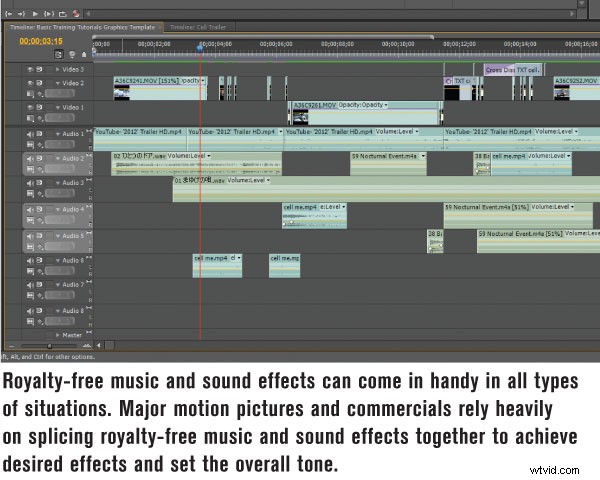Select first YouTube 2012 Trailer HD.mp4 clip
This screenshot has width=600, height=480.
[140, 139]
